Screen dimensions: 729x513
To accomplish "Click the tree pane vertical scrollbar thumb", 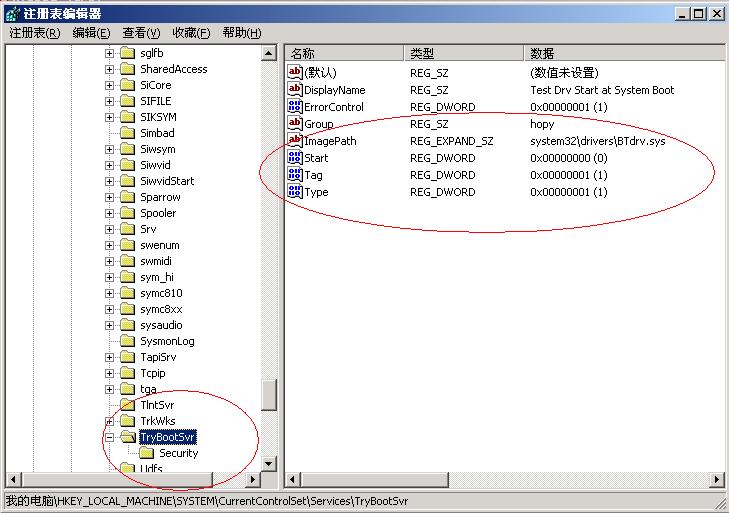I will (269, 395).
